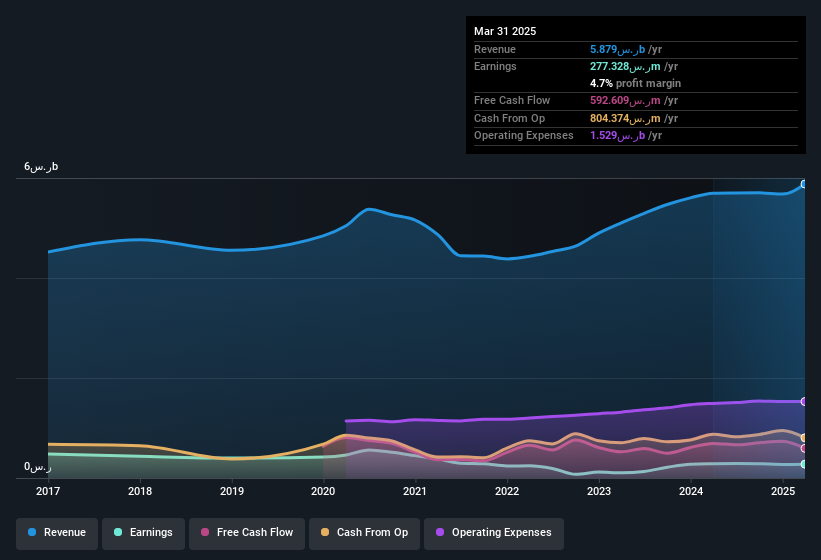Viewport: 821px width, 560px height.
Task: Click the 4.7% profit margin text
Action: pos(635,84)
